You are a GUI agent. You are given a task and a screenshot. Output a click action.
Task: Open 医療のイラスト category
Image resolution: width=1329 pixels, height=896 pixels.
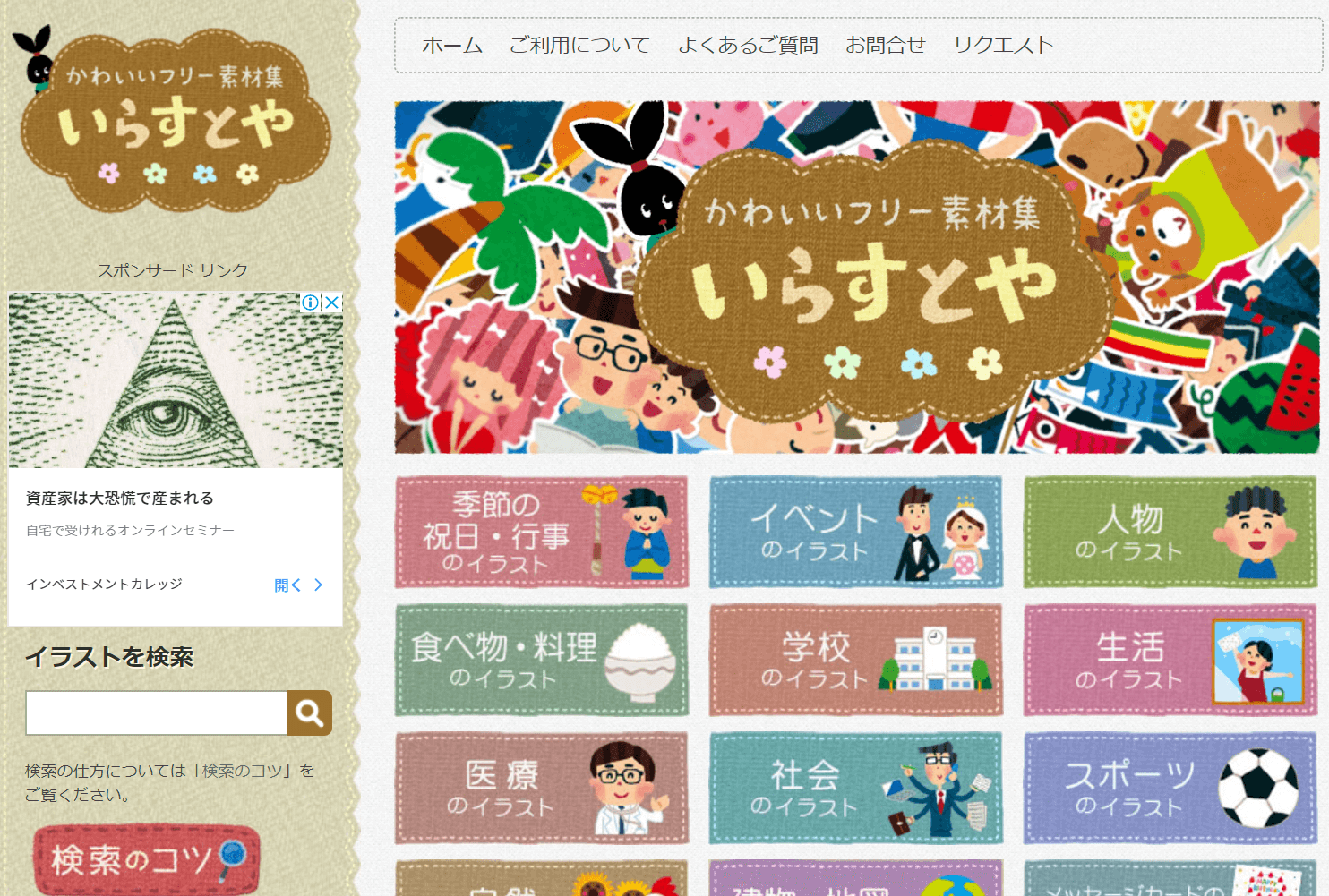coord(542,788)
